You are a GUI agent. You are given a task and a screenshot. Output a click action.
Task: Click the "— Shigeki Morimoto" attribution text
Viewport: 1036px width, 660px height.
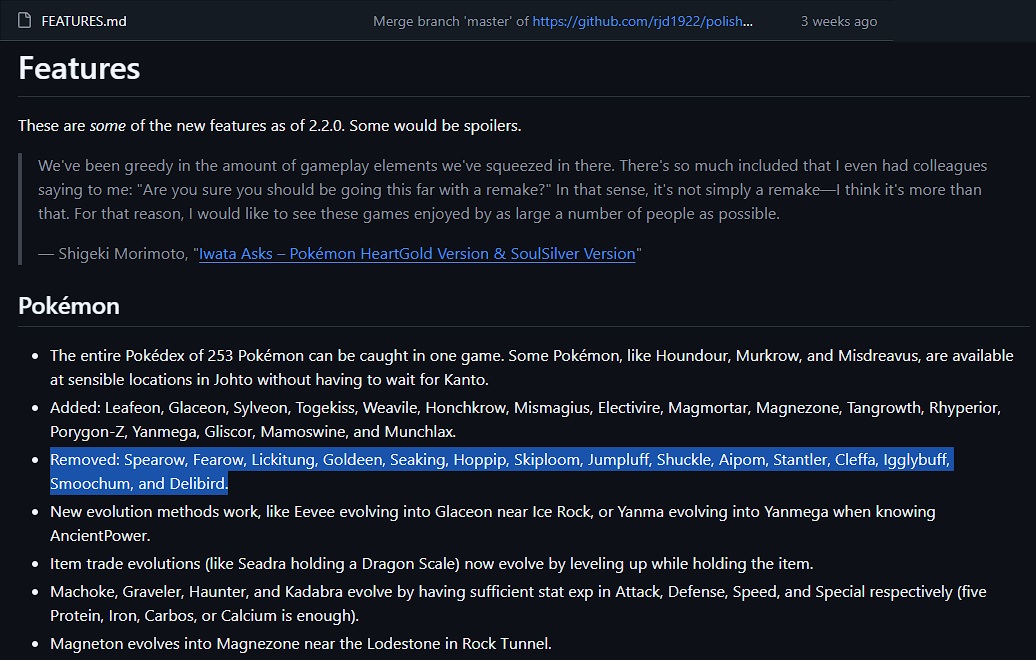point(115,254)
